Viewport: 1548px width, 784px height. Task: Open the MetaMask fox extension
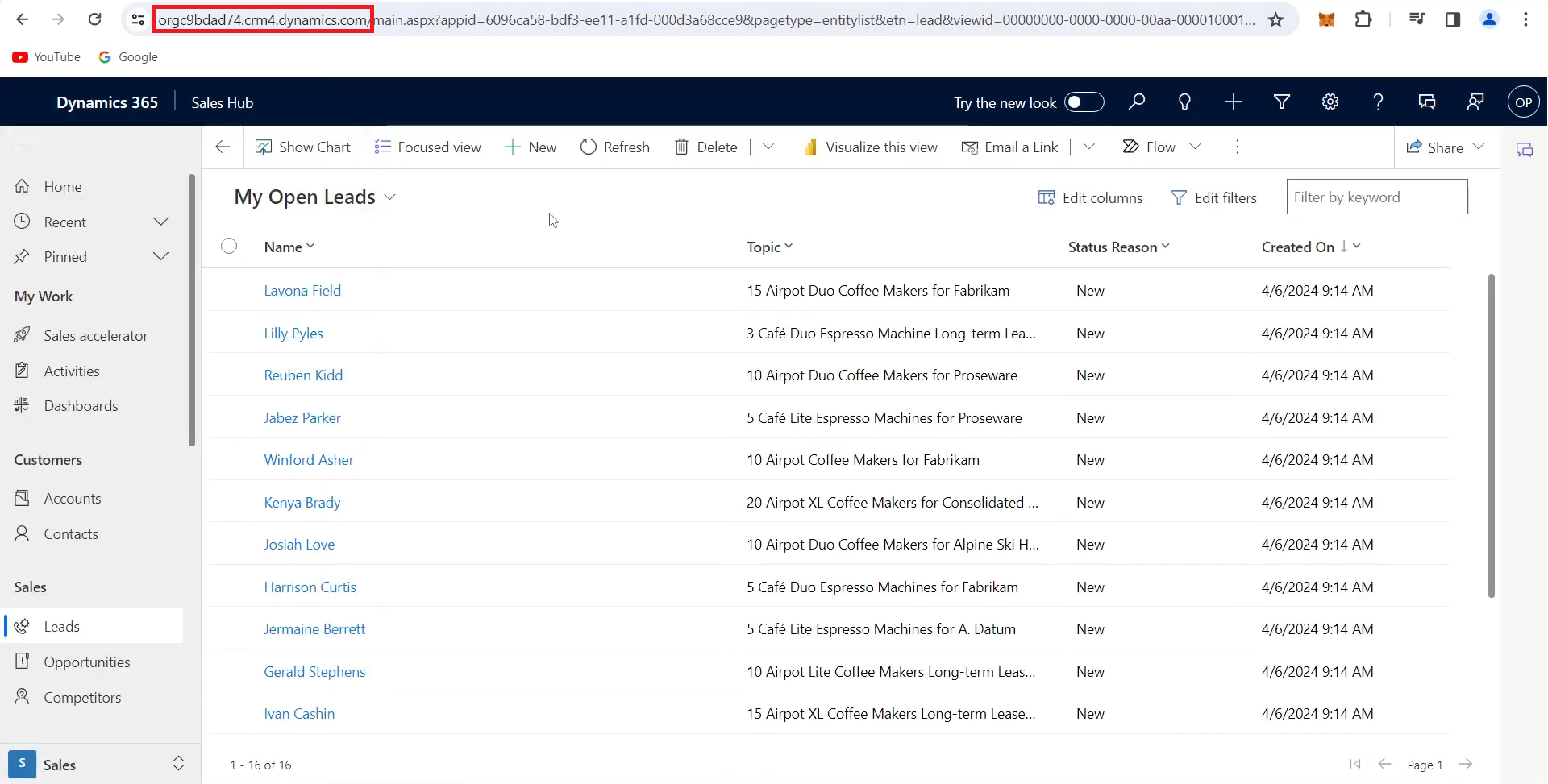[1326, 19]
